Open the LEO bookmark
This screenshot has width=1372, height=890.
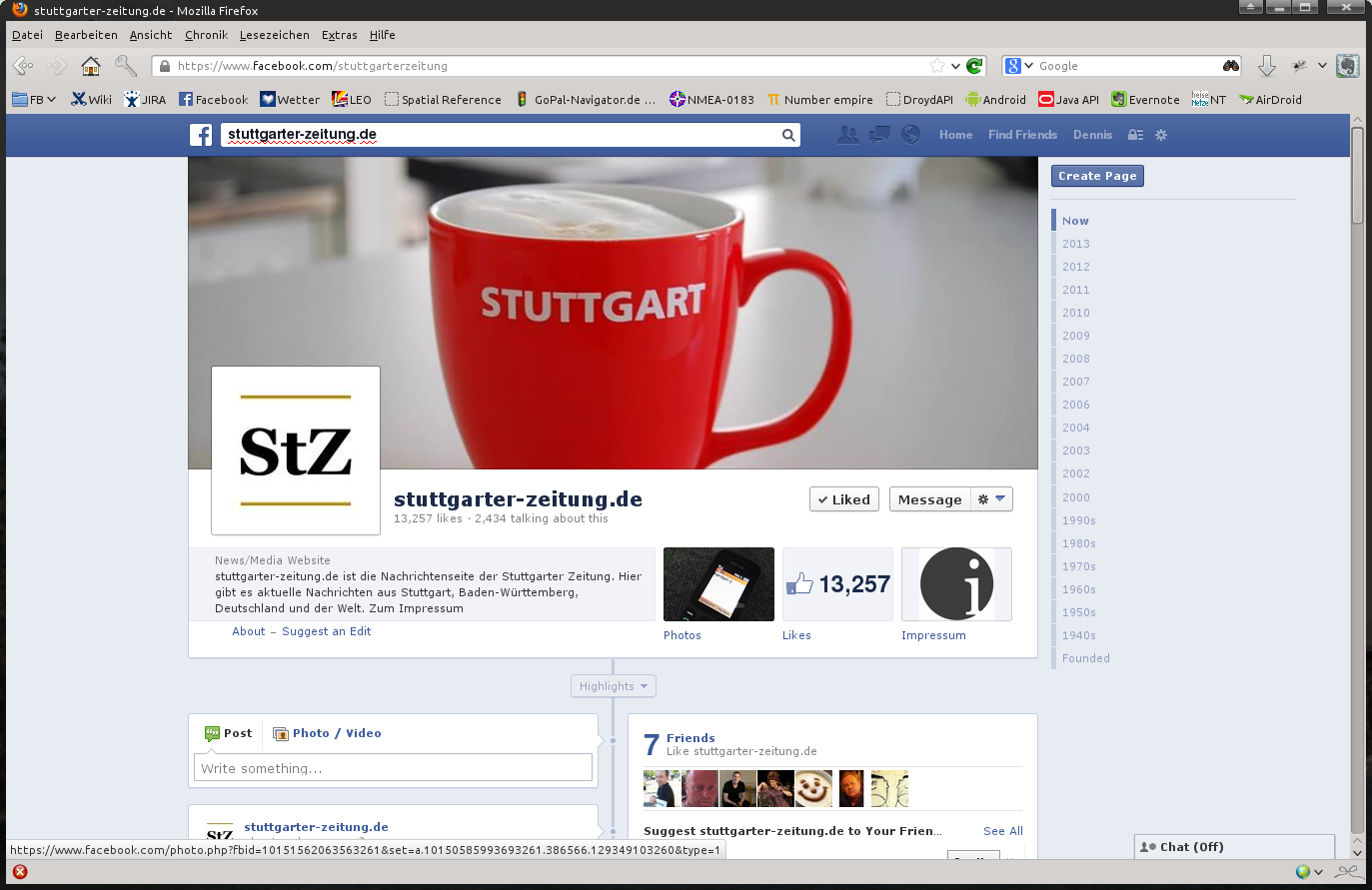coord(352,100)
